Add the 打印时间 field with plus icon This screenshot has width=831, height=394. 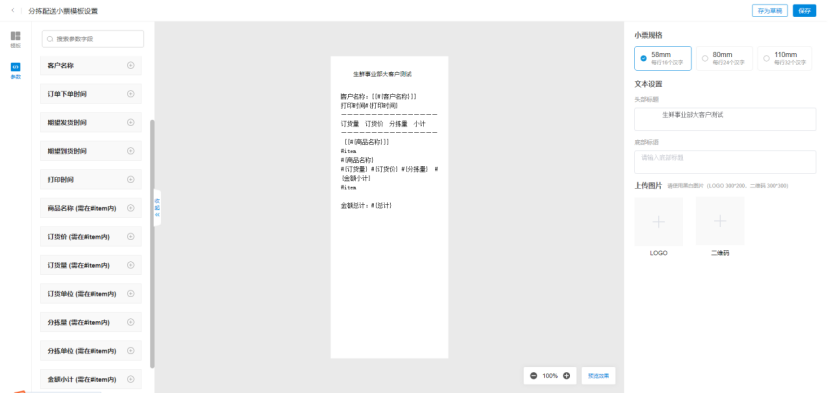pyautogui.click(x=130, y=180)
